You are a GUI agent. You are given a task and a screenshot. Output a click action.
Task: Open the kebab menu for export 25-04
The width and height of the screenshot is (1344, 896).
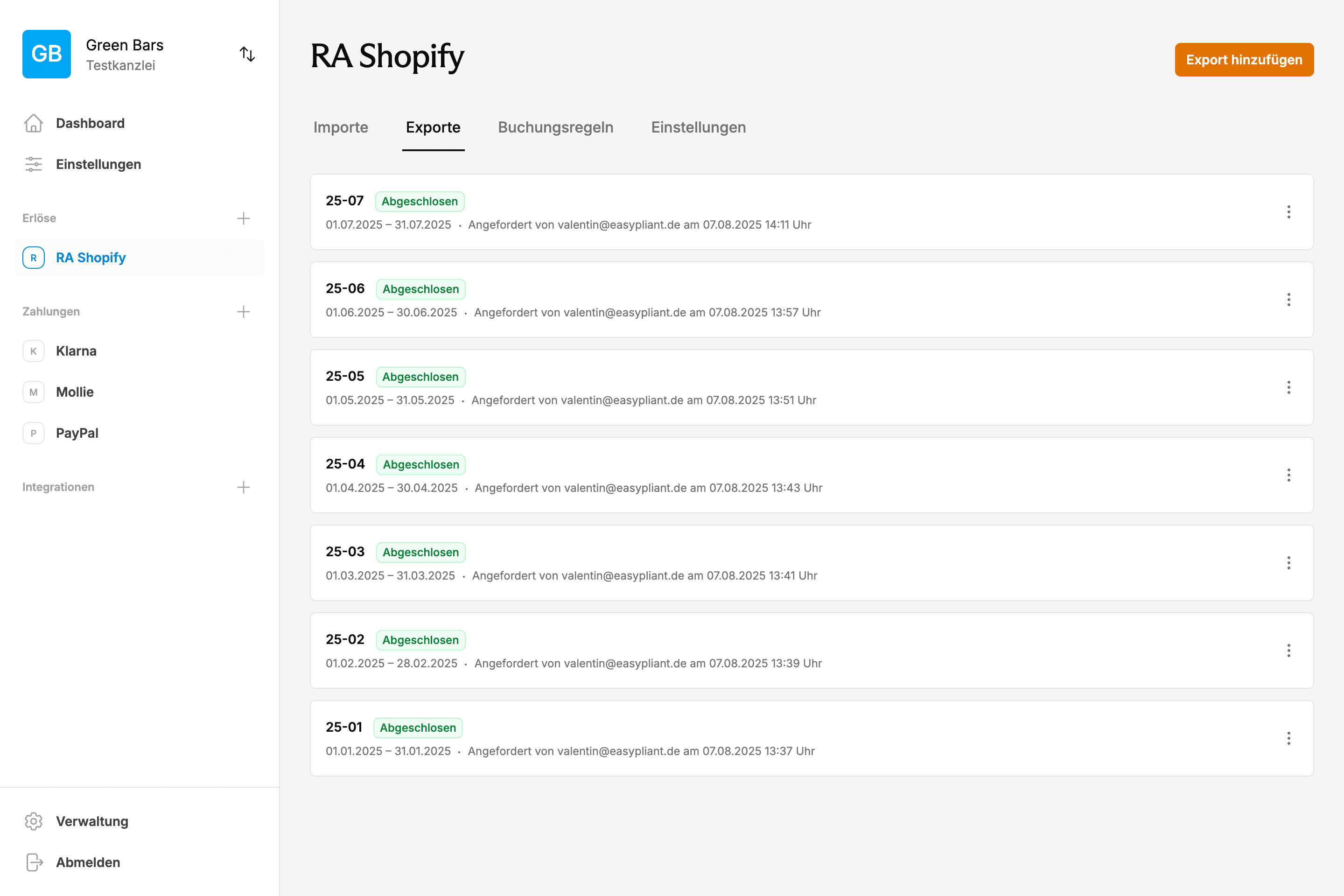(x=1289, y=475)
